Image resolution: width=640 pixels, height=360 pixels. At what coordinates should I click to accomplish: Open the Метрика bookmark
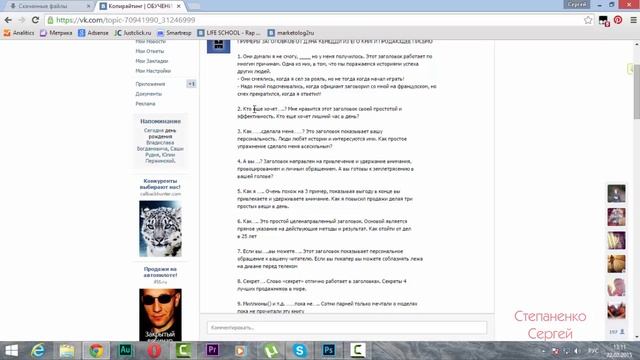[56, 33]
